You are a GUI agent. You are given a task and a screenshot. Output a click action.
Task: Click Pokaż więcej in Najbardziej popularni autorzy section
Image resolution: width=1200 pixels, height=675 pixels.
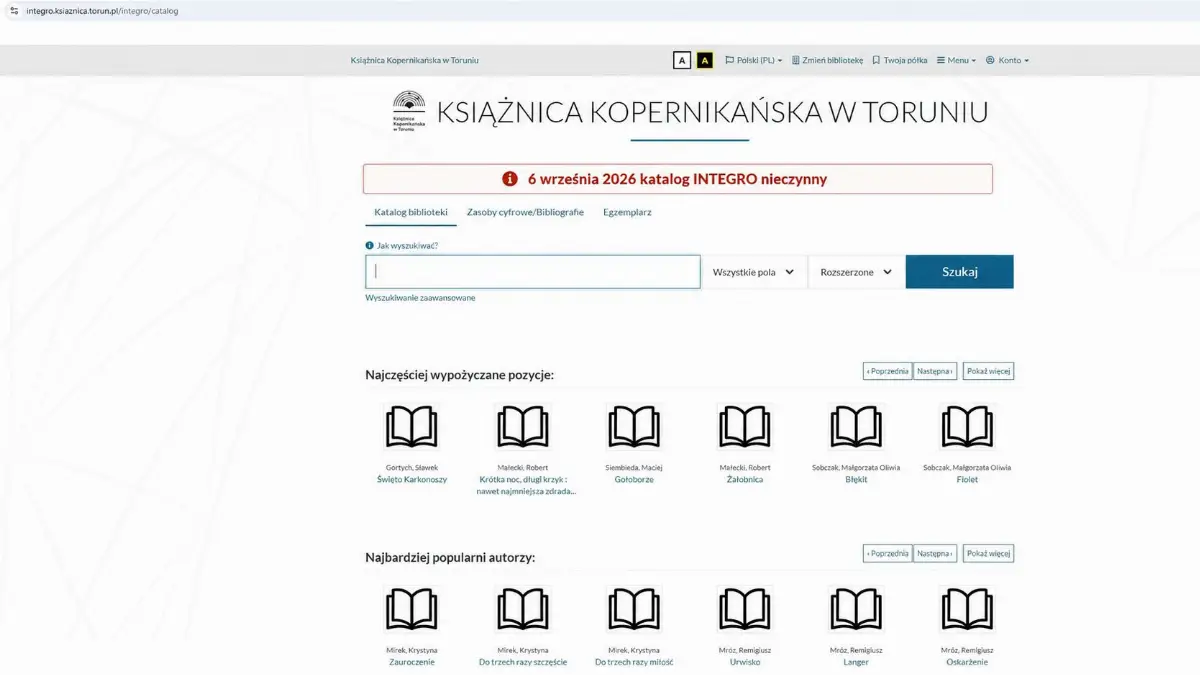click(988, 553)
